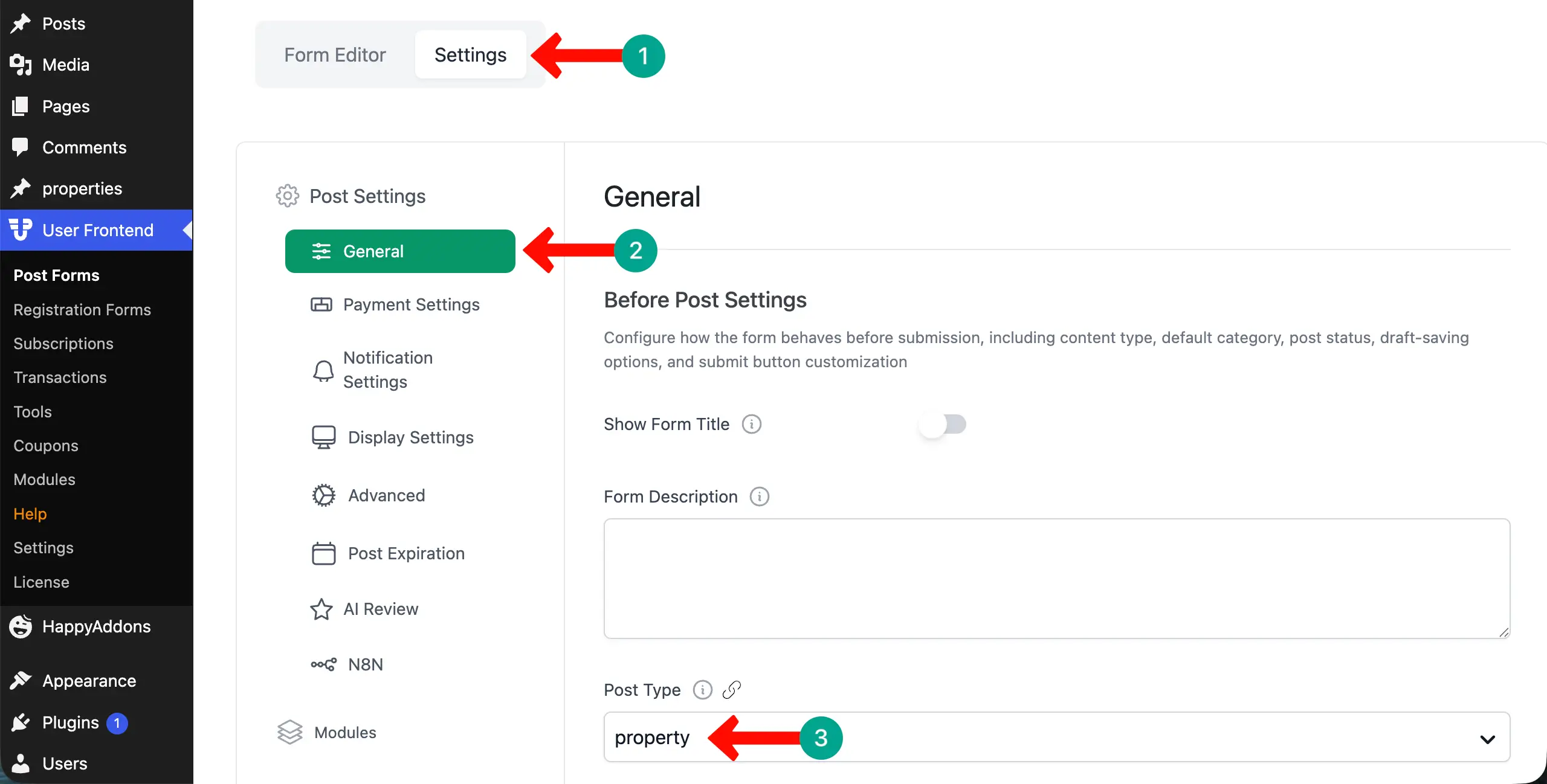The image size is (1547, 784).
Task: Click inside the Form Description text area
Action: point(1057,579)
